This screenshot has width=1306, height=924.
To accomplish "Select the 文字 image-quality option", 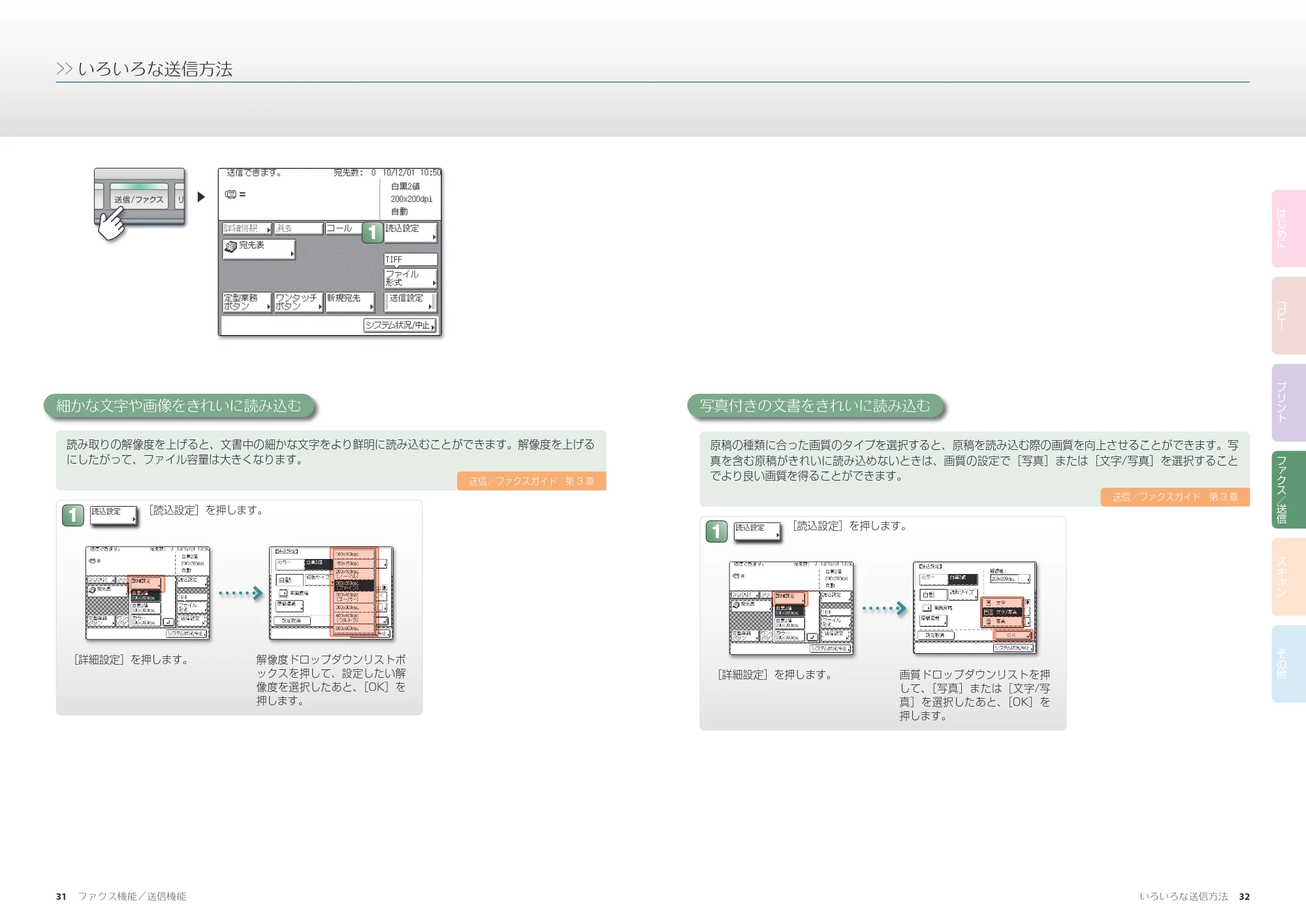I will (x=1002, y=603).
